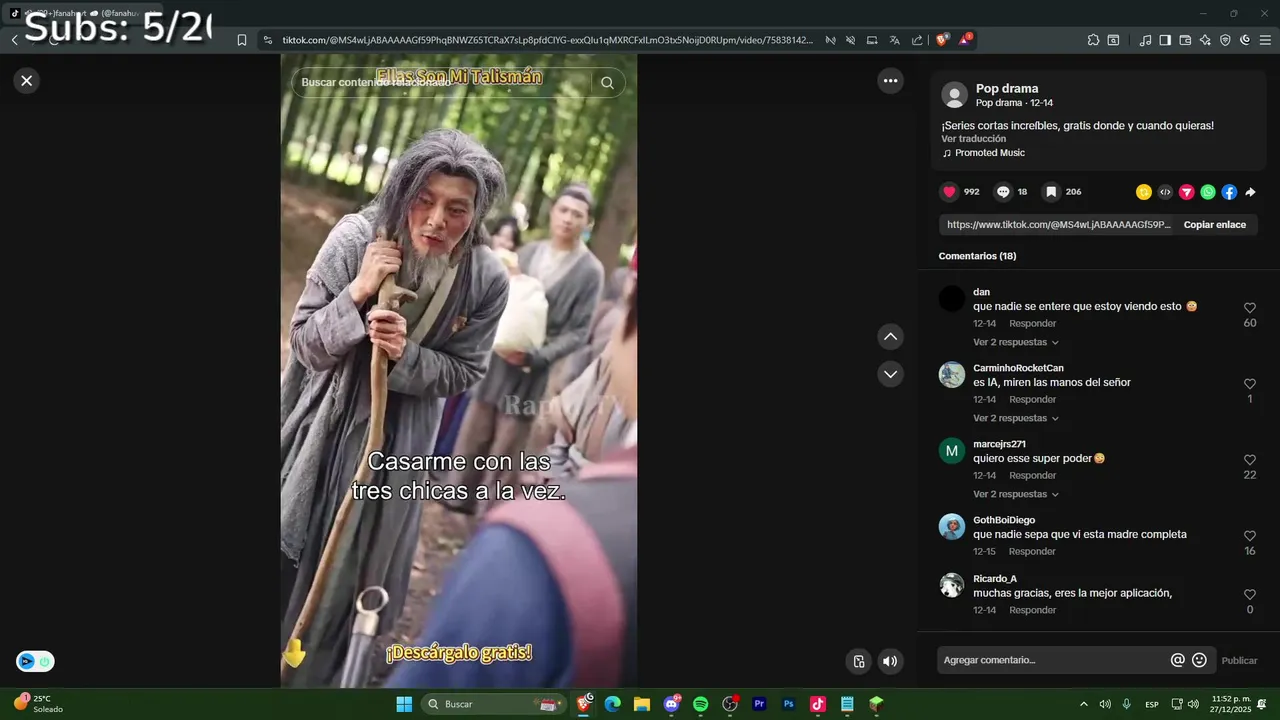Share via the red send-to-friends icon

[1187, 192]
